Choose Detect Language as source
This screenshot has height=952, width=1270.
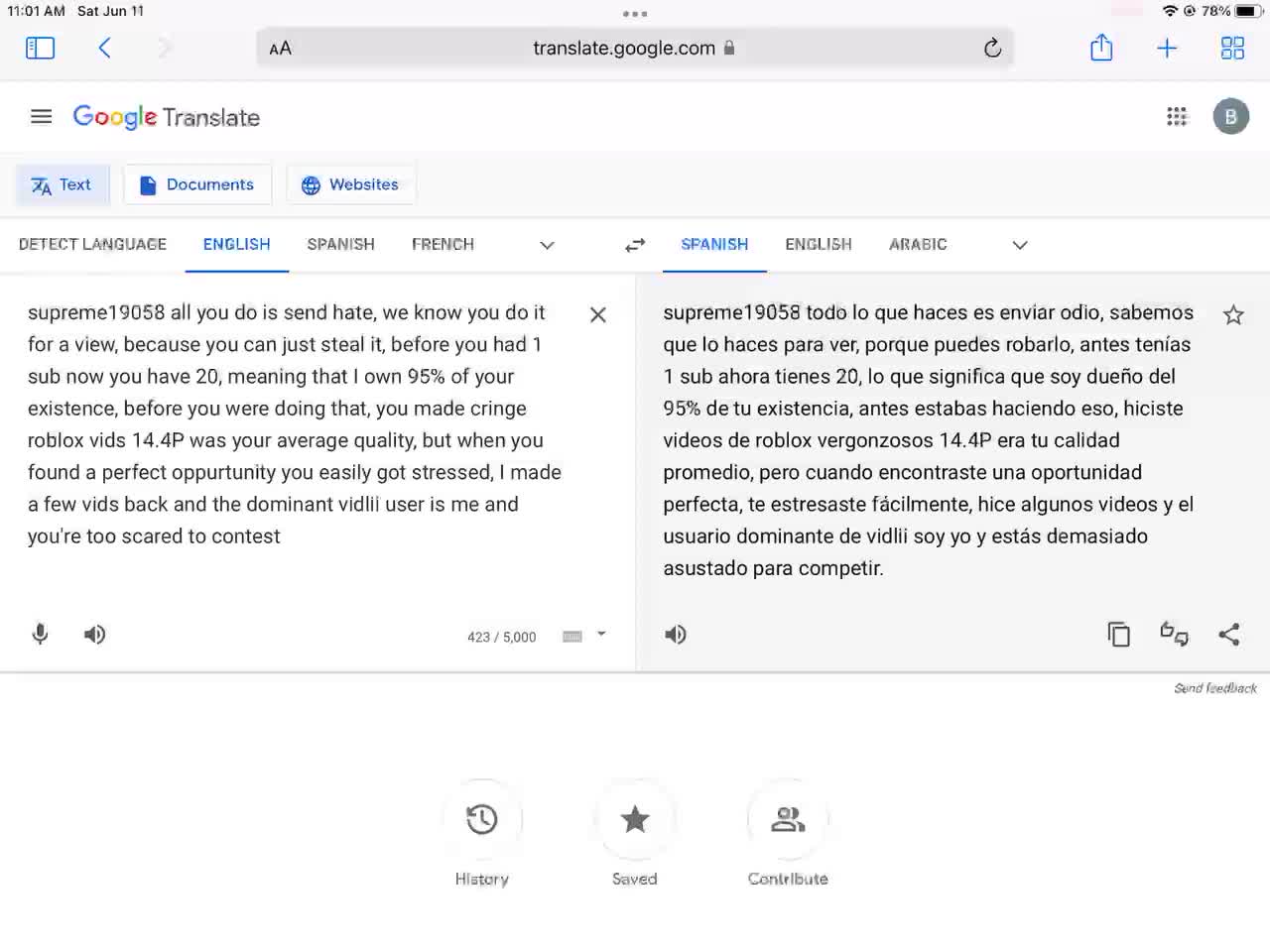[92, 244]
